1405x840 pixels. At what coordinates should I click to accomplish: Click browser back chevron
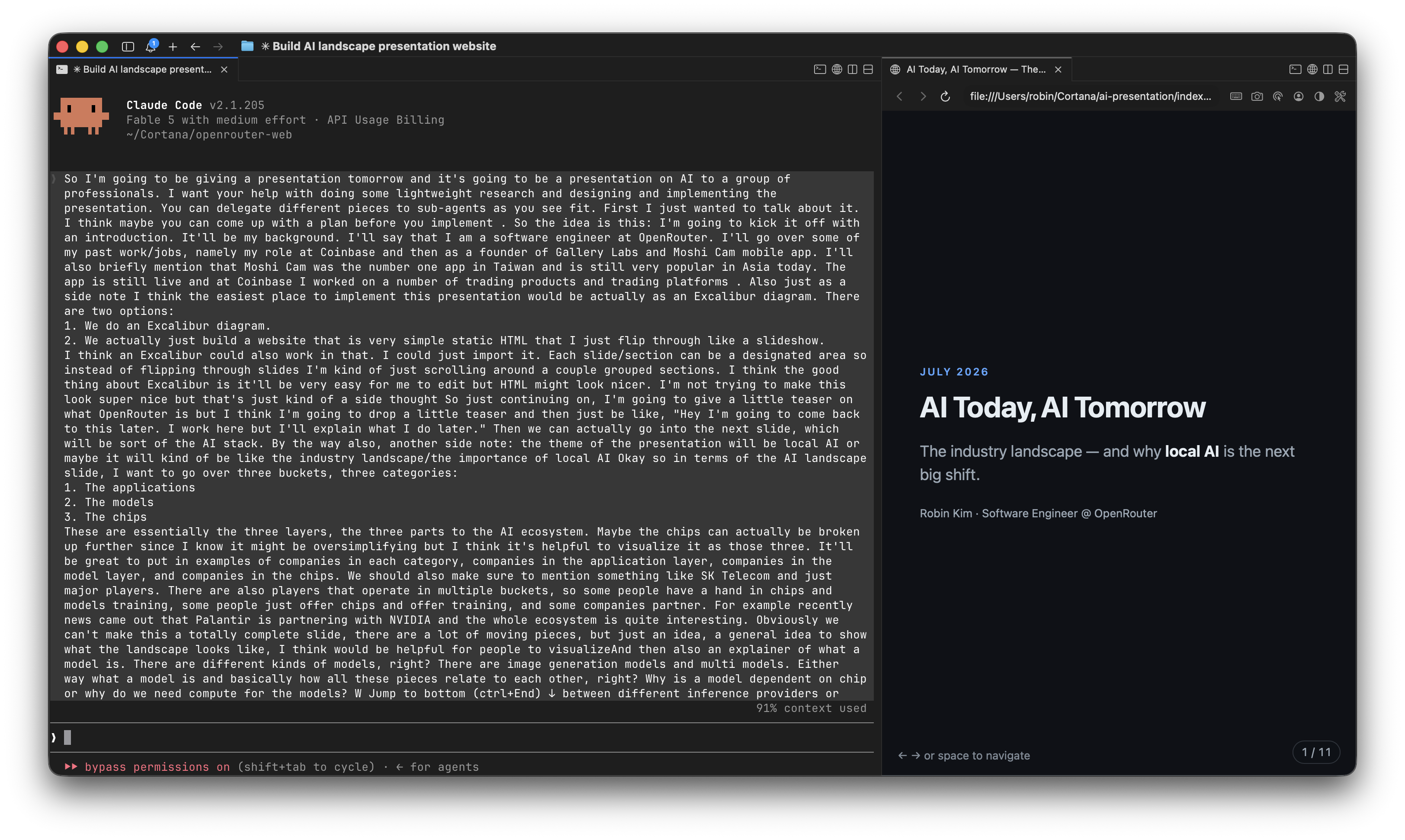click(x=900, y=96)
